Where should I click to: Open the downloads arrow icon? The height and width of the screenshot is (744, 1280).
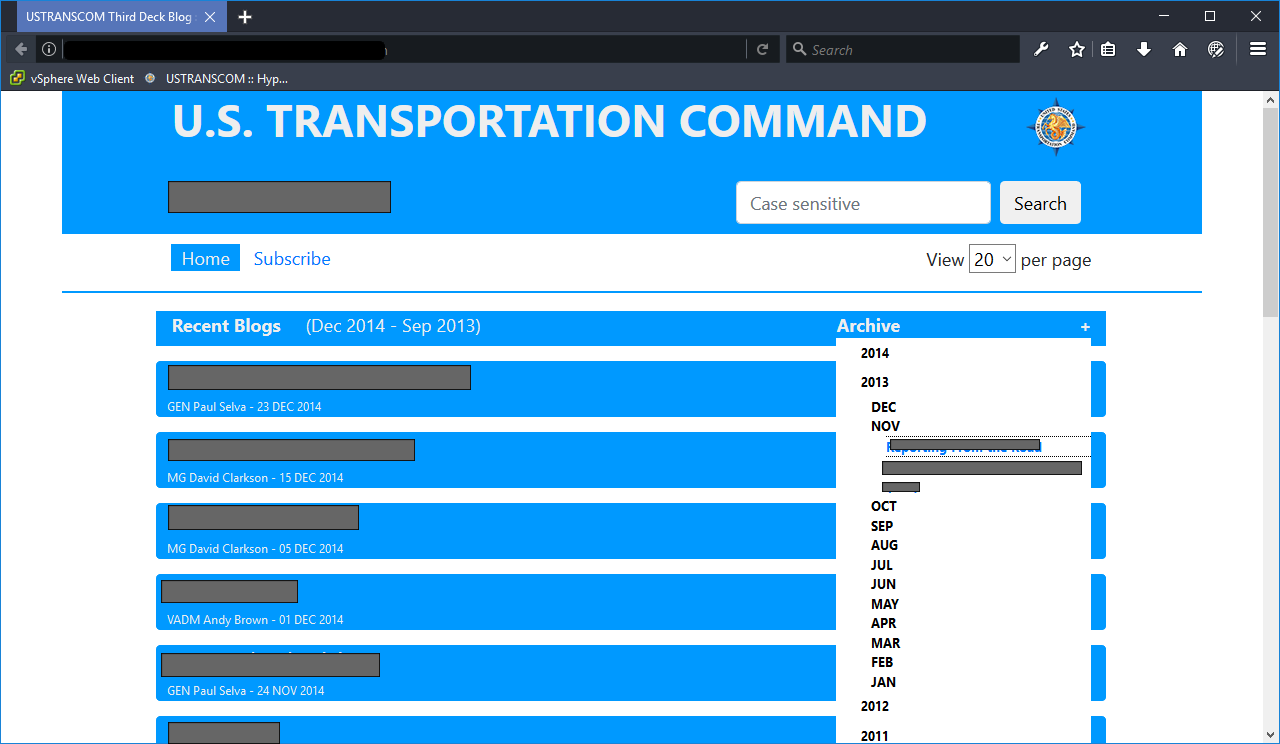point(1144,49)
